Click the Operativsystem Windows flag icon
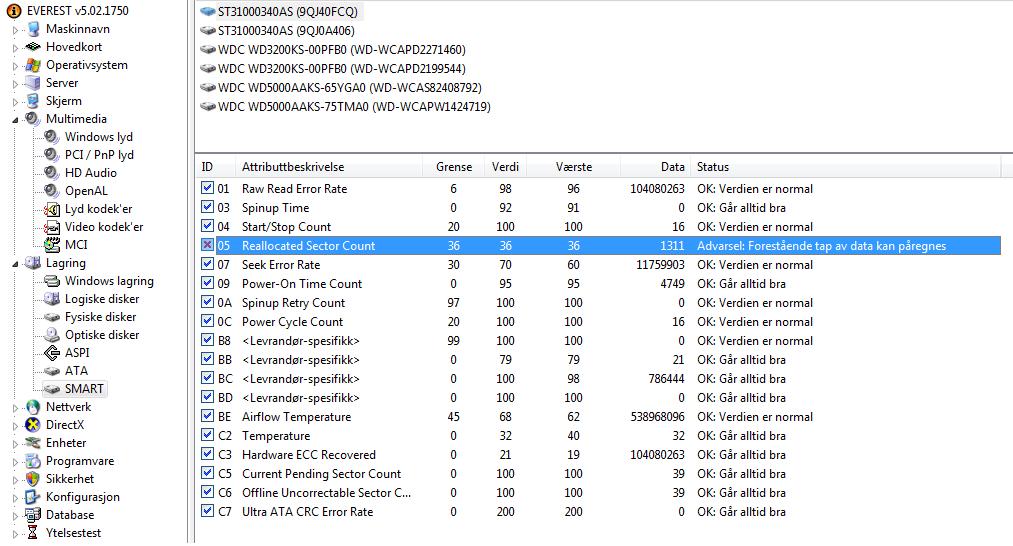 point(33,65)
